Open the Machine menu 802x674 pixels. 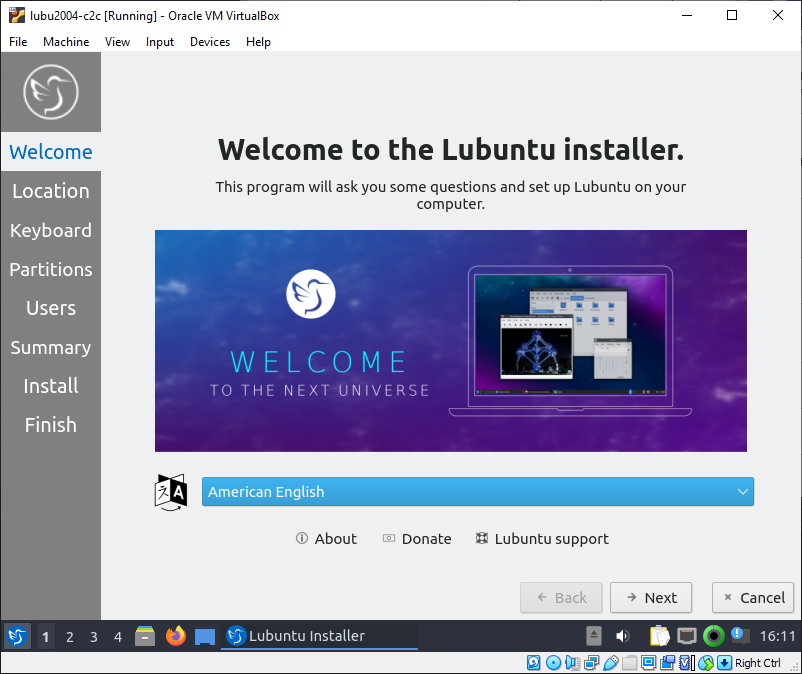[x=66, y=42]
